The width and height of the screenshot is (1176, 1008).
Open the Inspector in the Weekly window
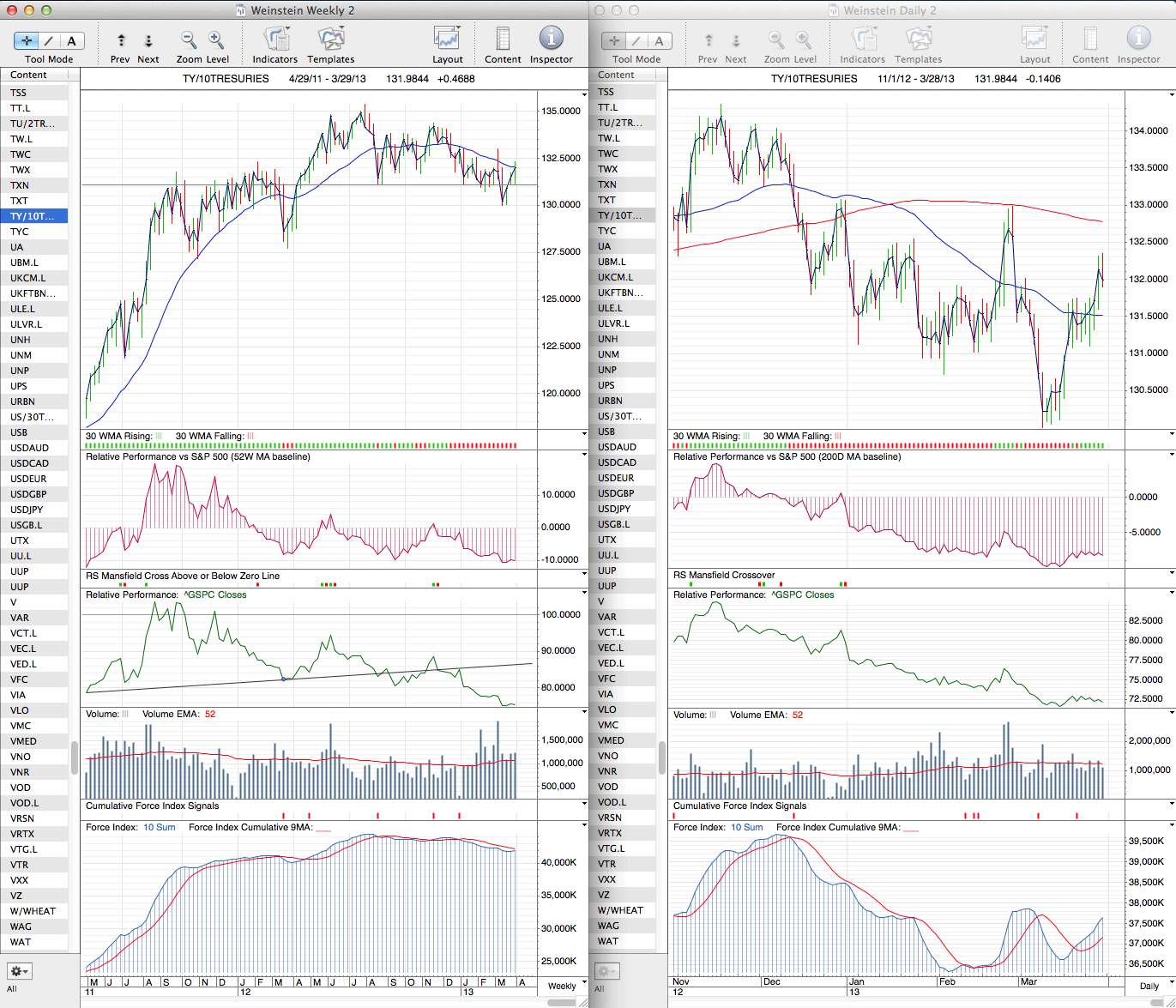(551, 39)
